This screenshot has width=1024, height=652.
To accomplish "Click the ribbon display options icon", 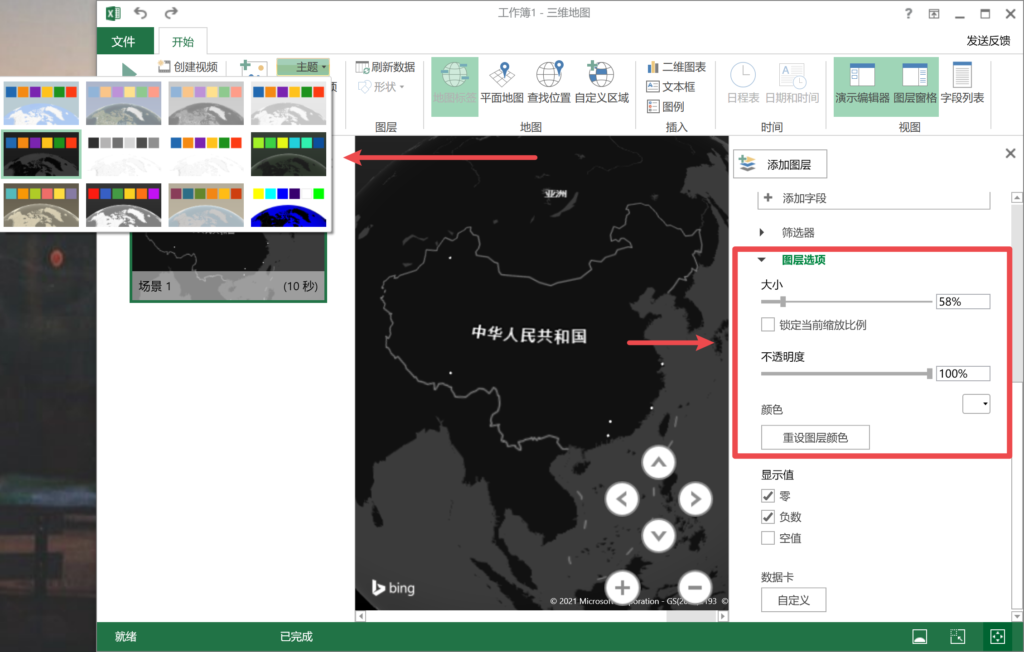I will 934,14.
